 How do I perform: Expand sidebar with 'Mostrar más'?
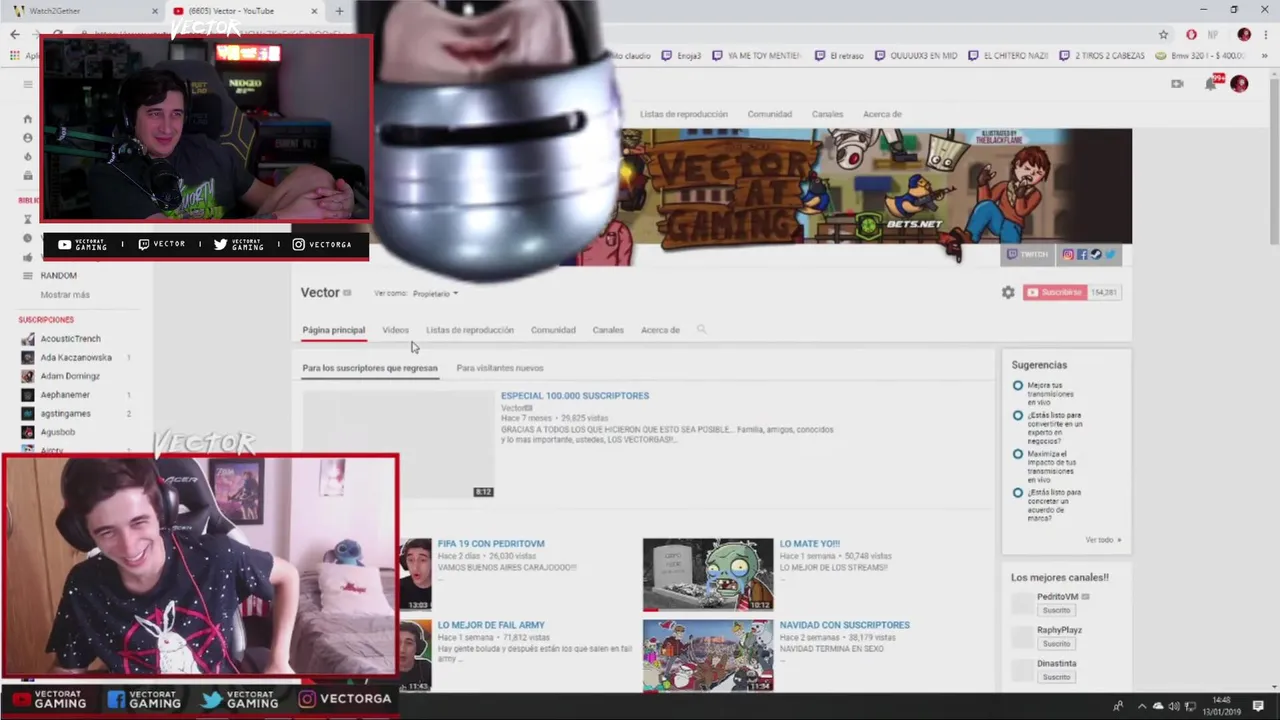click(x=65, y=295)
